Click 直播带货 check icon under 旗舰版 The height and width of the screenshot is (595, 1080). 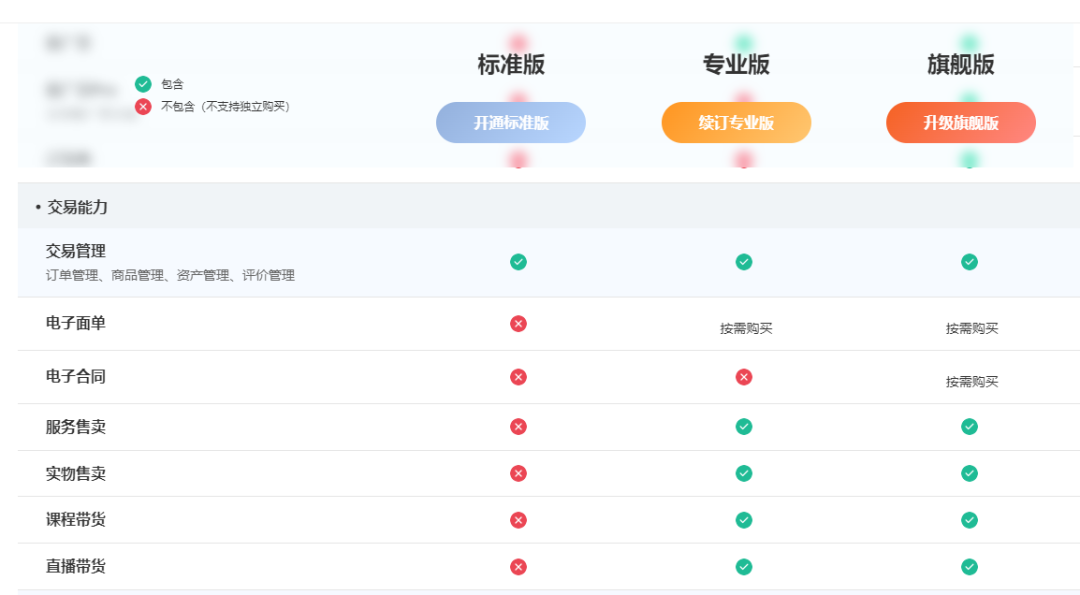pos(969,567)
